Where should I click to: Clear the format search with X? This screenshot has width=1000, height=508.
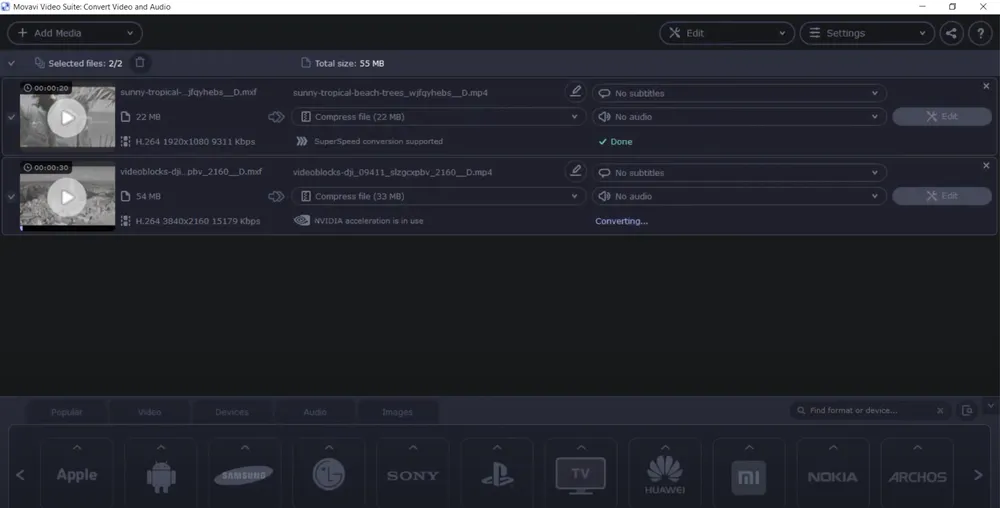coord(940,410)
